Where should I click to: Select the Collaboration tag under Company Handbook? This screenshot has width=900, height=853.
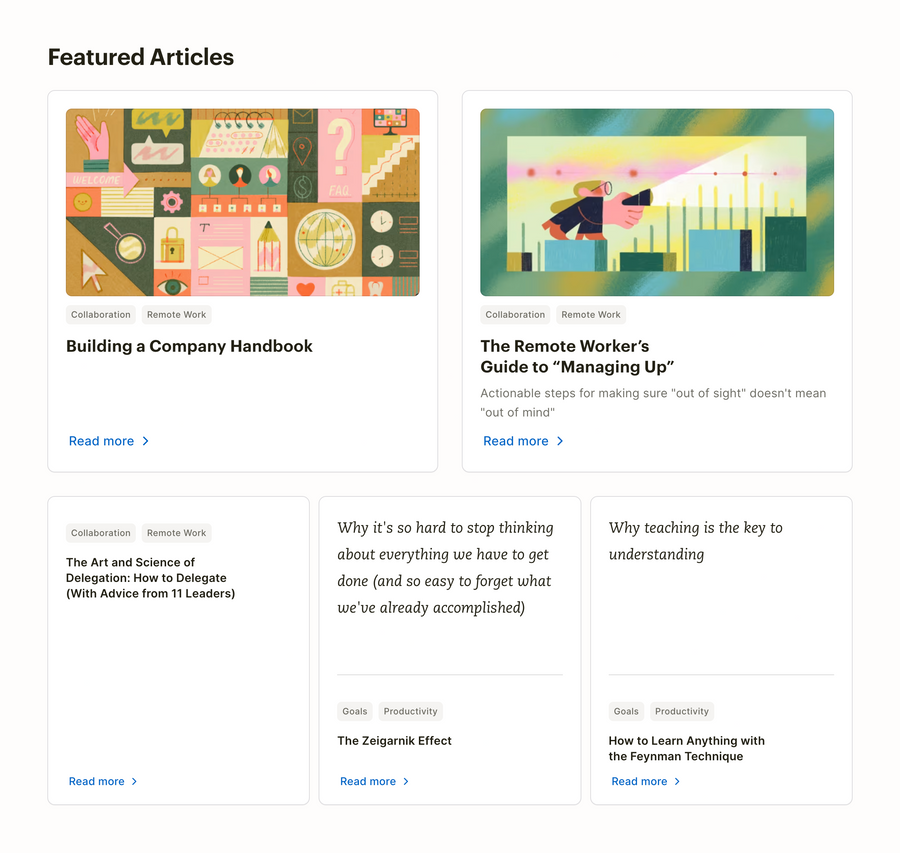tap(100, 314)
